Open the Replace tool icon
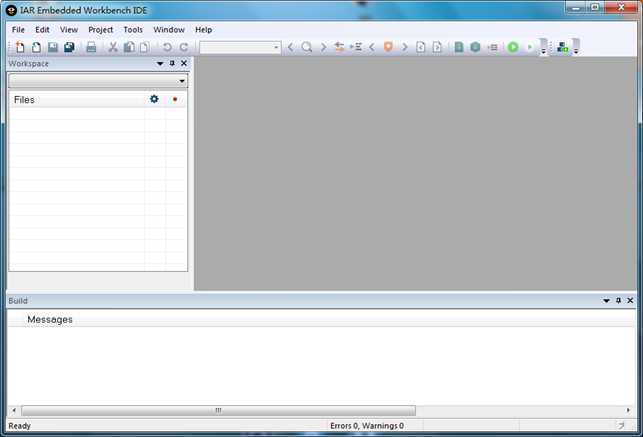The width and height of the screenshot is (643, 437). pyautogui.click(x=339, y=47)
